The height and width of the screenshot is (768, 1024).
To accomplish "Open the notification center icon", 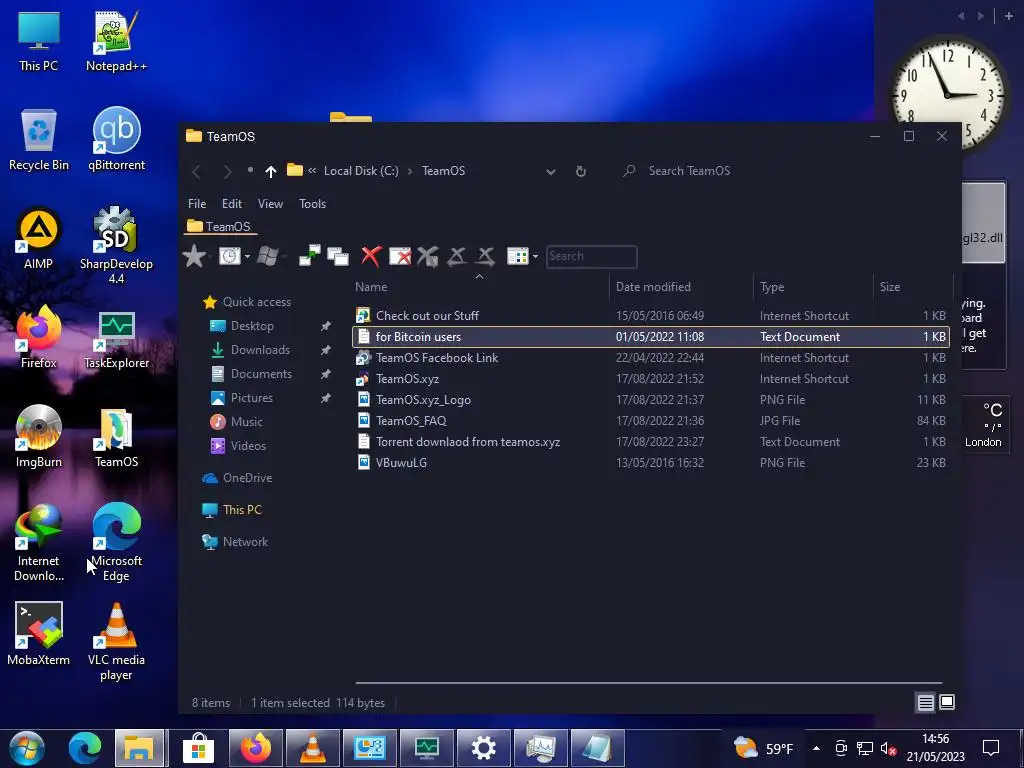I will coord(991,748).
